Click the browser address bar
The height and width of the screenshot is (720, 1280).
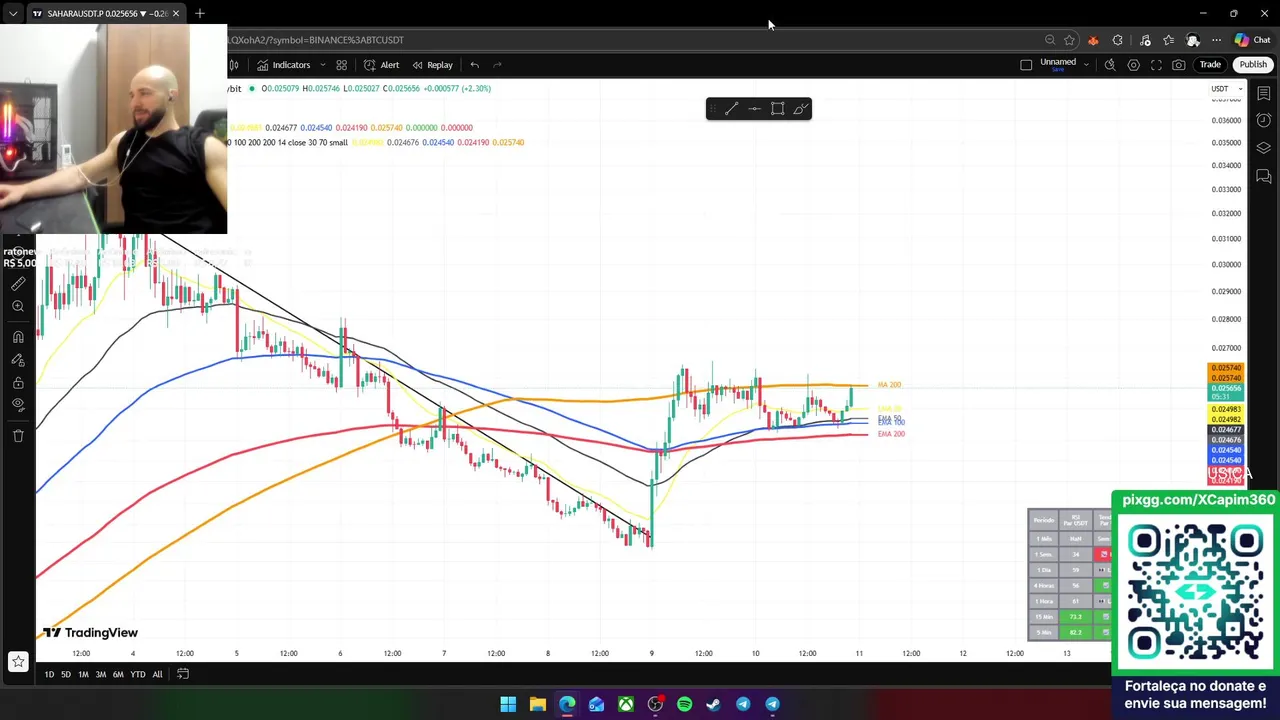click(x=630, y=40)
